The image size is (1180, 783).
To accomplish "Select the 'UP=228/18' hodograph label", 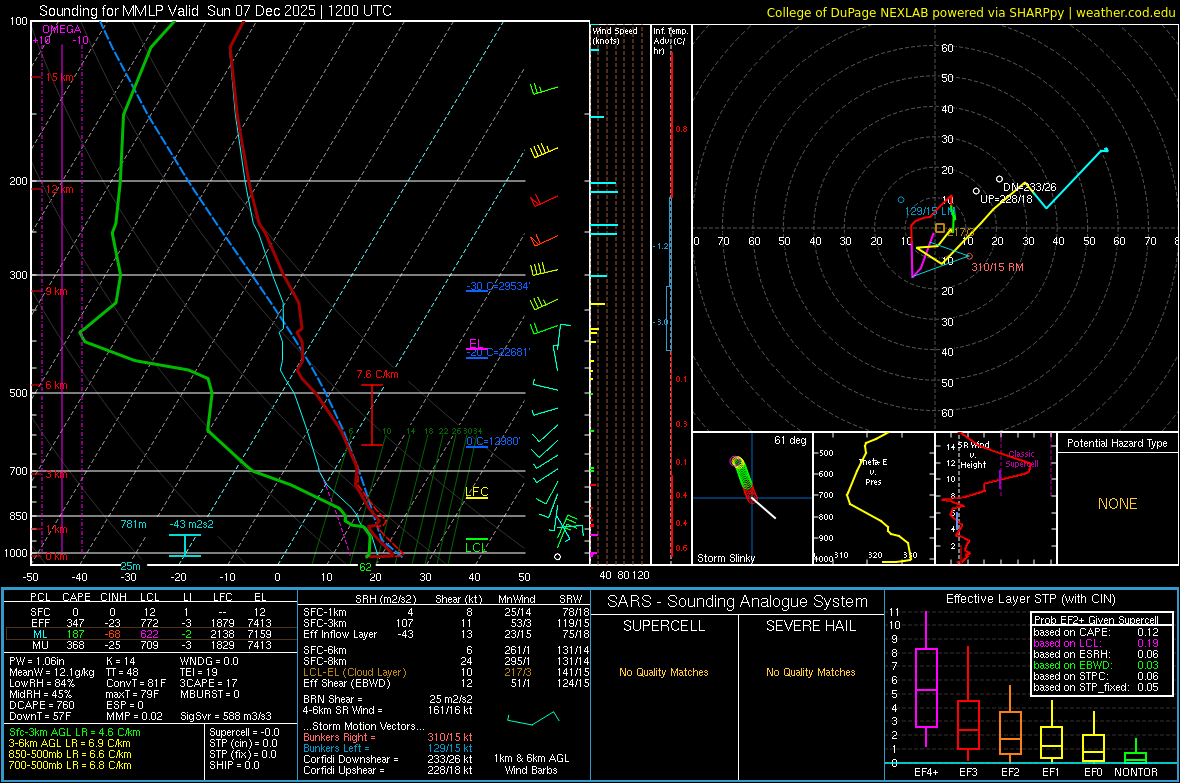I will [x=1005, y=199].
